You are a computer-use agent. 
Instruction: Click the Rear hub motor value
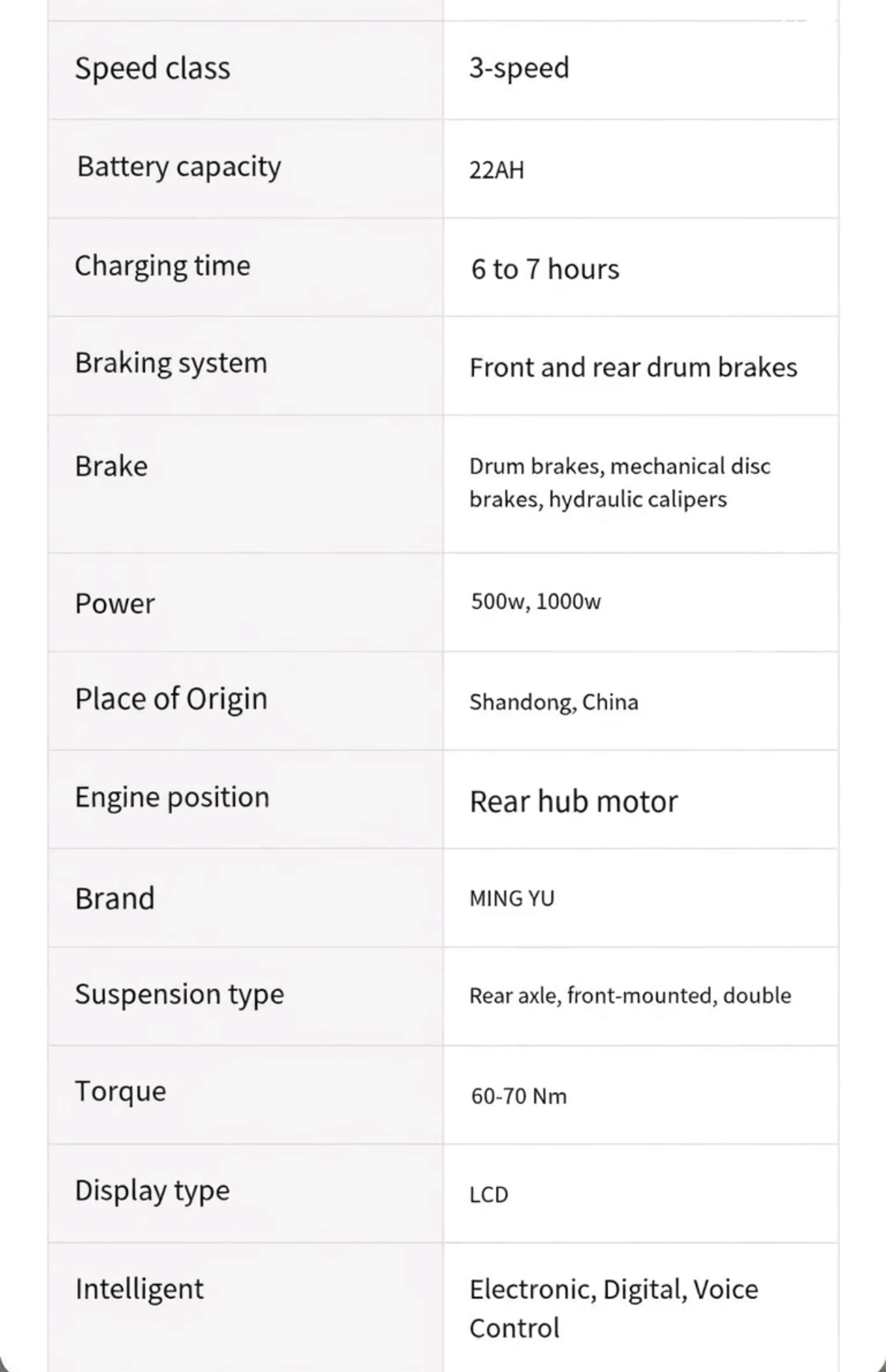point(574,802)
